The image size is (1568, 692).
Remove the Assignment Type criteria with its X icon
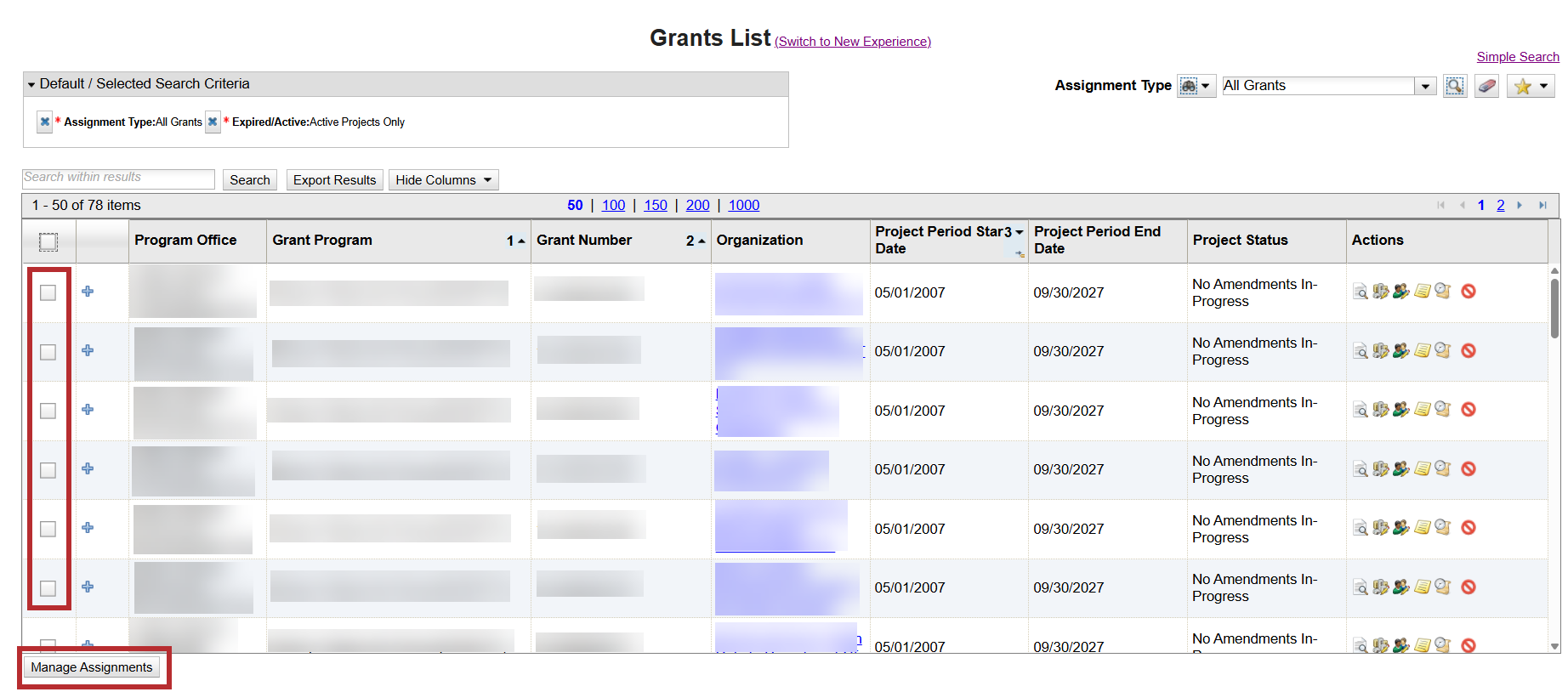45,122
